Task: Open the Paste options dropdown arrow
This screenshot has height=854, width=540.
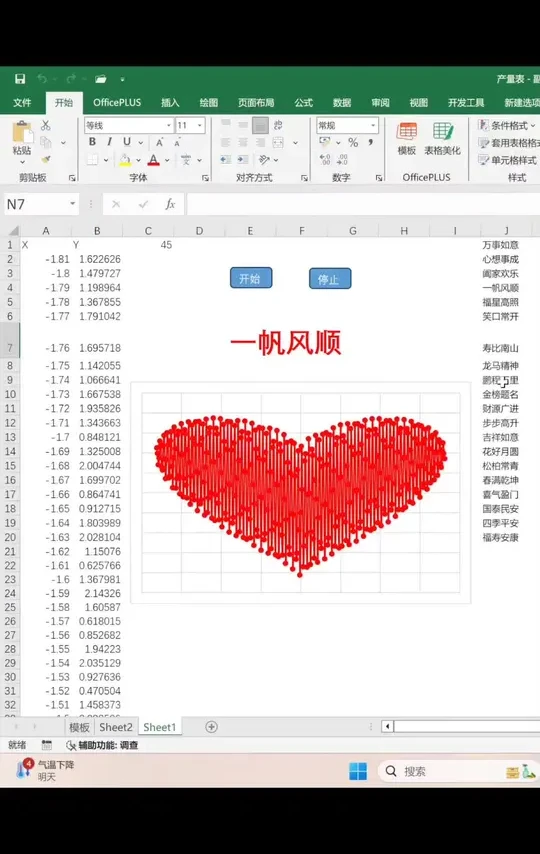Action: pyautogui.click(x=22, y=162)
